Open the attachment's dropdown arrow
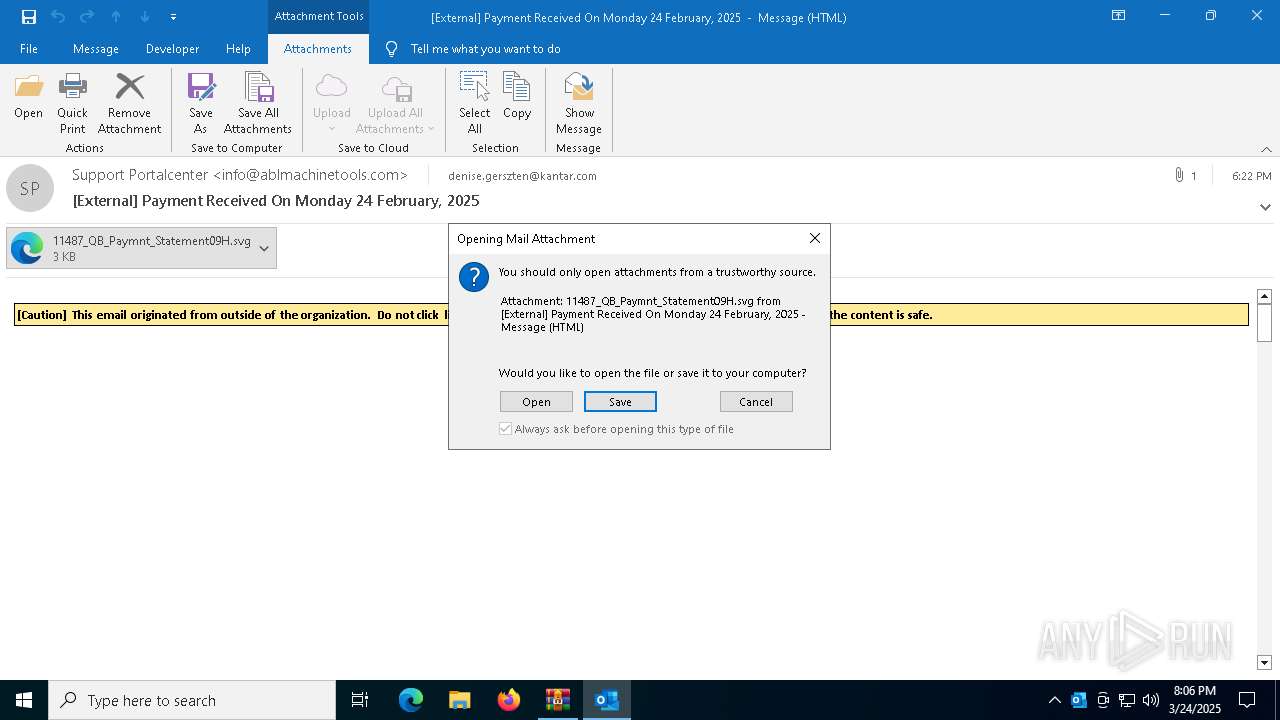 point(264,248)
